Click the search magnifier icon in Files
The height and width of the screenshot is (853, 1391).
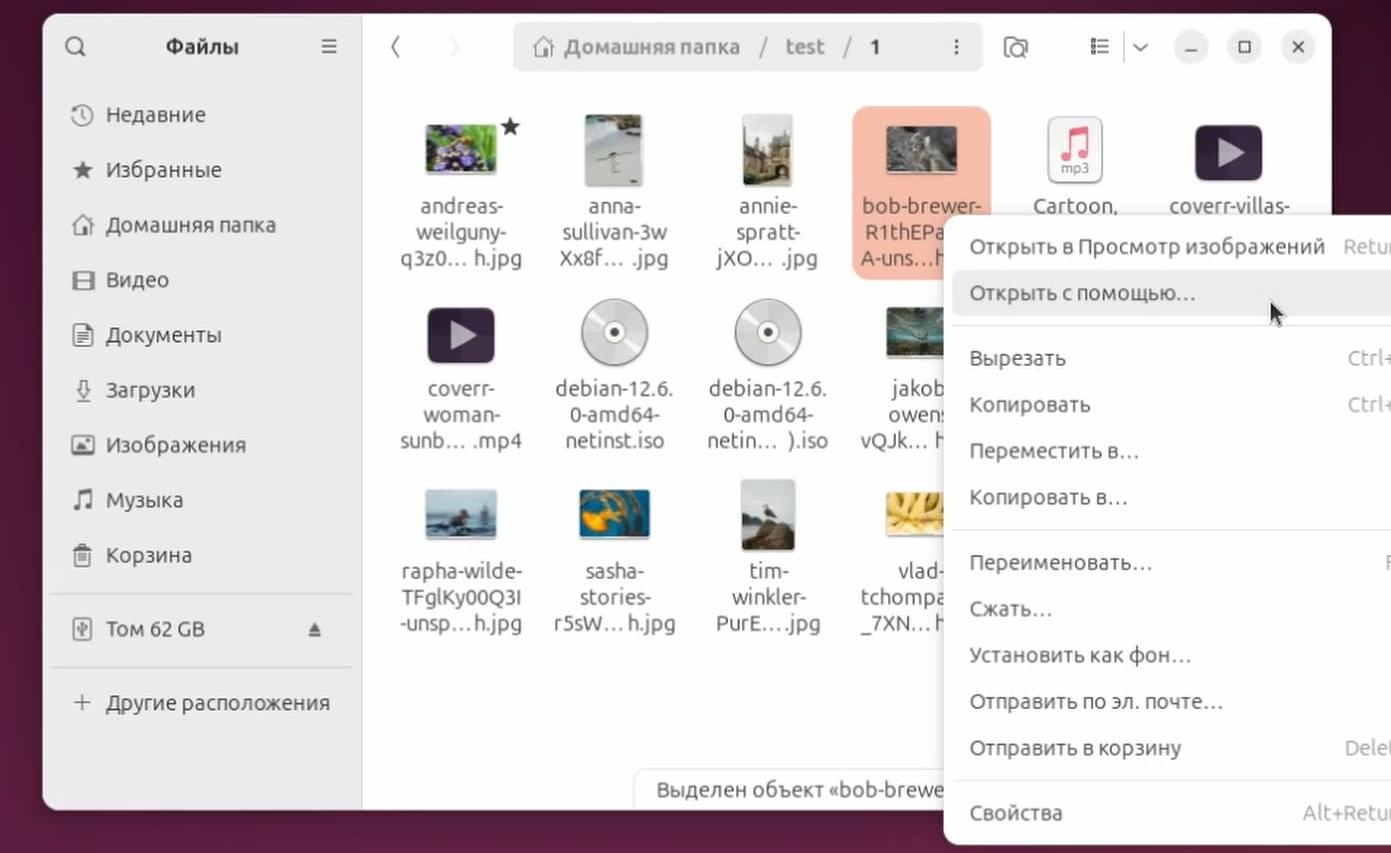(x=75, y=47)
